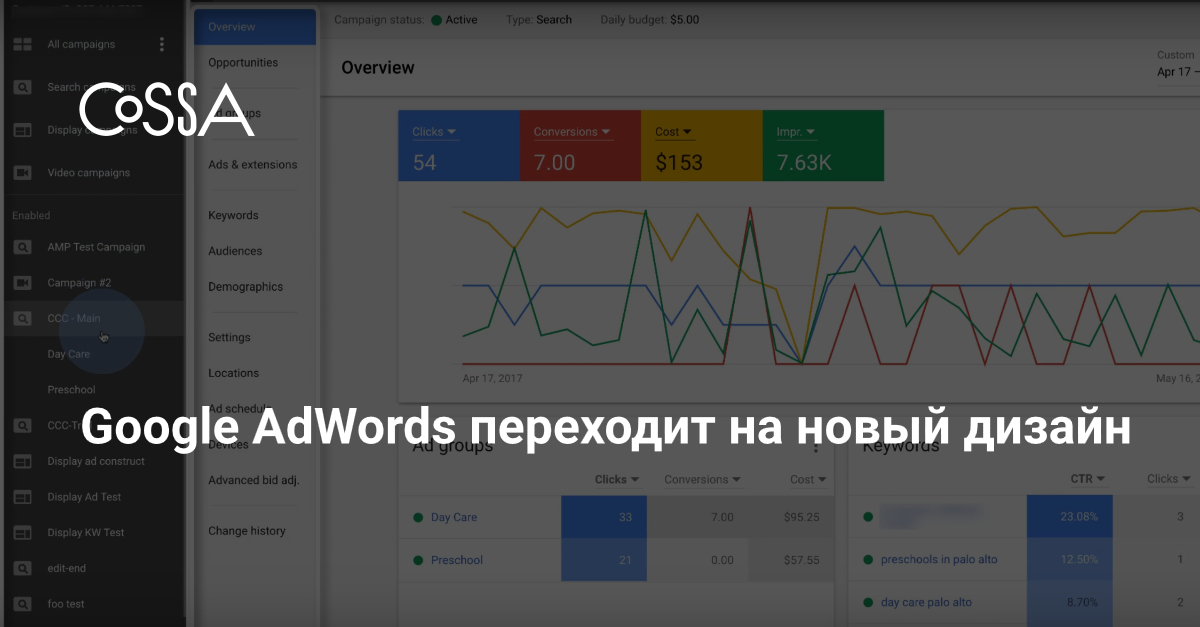Click the Video campaigns camera icon
Screen dimensions: 1200x627
coord(22,172)
